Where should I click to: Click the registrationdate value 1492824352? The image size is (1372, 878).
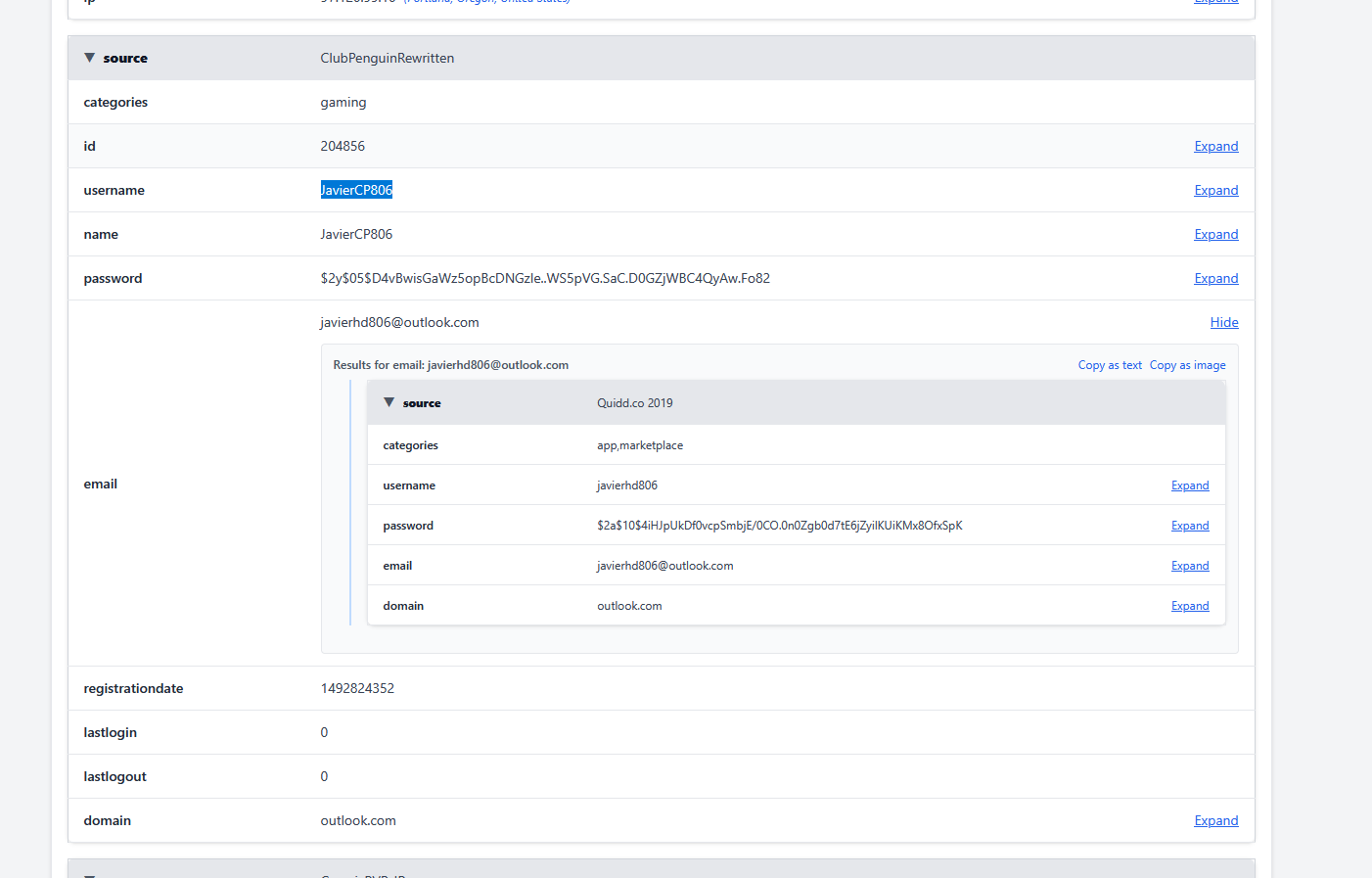pos(357,688)
